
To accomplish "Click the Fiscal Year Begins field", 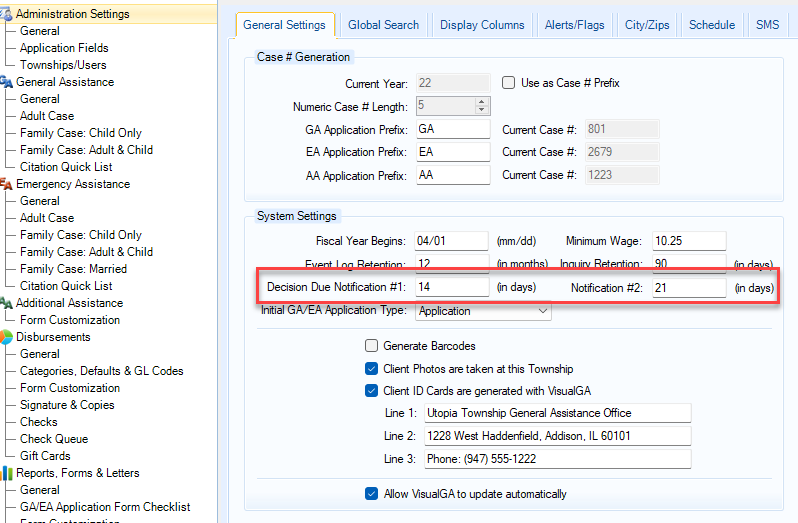I will coord(451,241).
